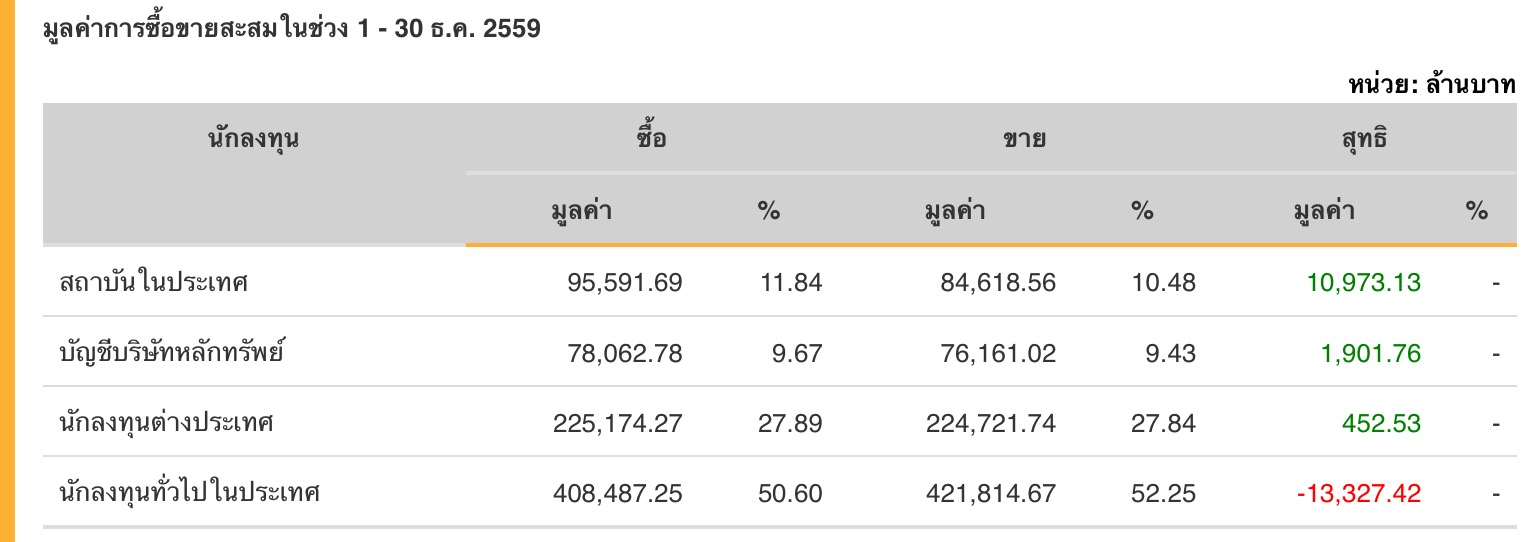Screen dimensions: 1536x542
Task: Select the sell value 76,161.02
Action: click(x=997, y=353)
